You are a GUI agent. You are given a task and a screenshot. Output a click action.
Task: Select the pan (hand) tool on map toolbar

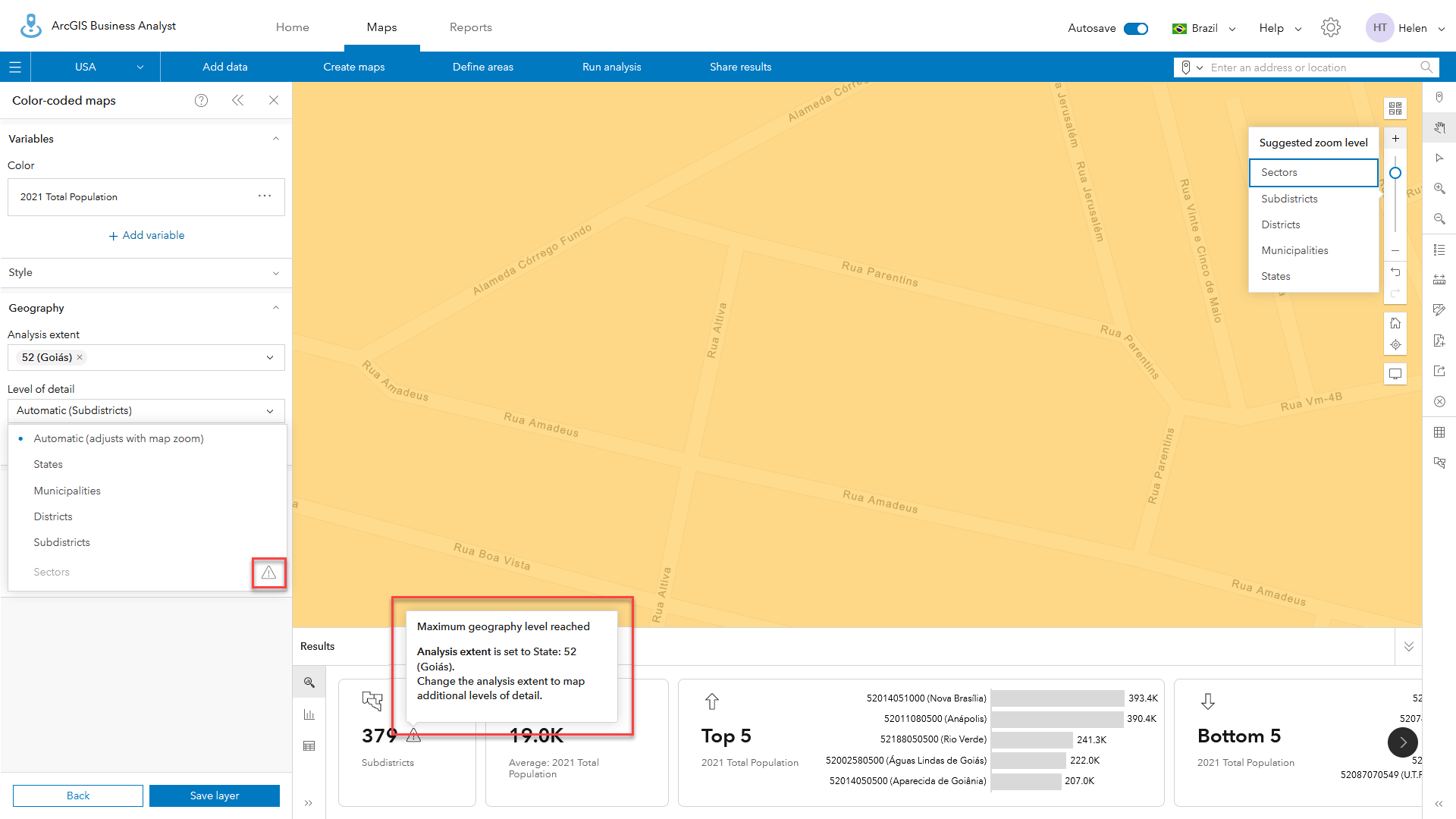coord(1440,127)
